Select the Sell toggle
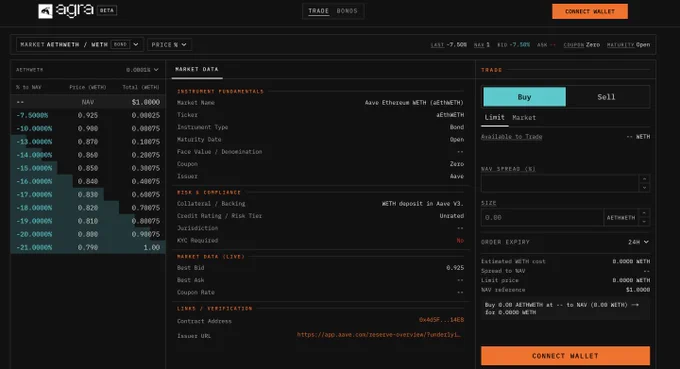680x369 pixels. point(606,97)
